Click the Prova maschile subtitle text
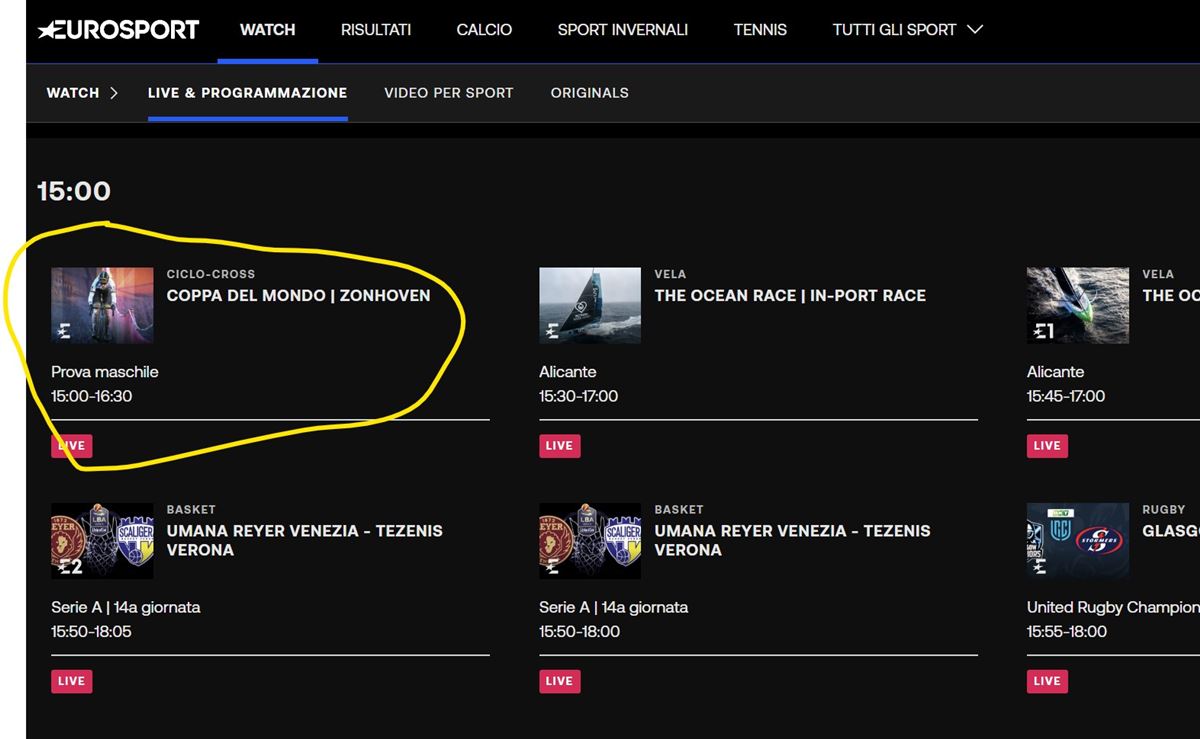Screen dimensions: 1200x739 tap(105, 372)
